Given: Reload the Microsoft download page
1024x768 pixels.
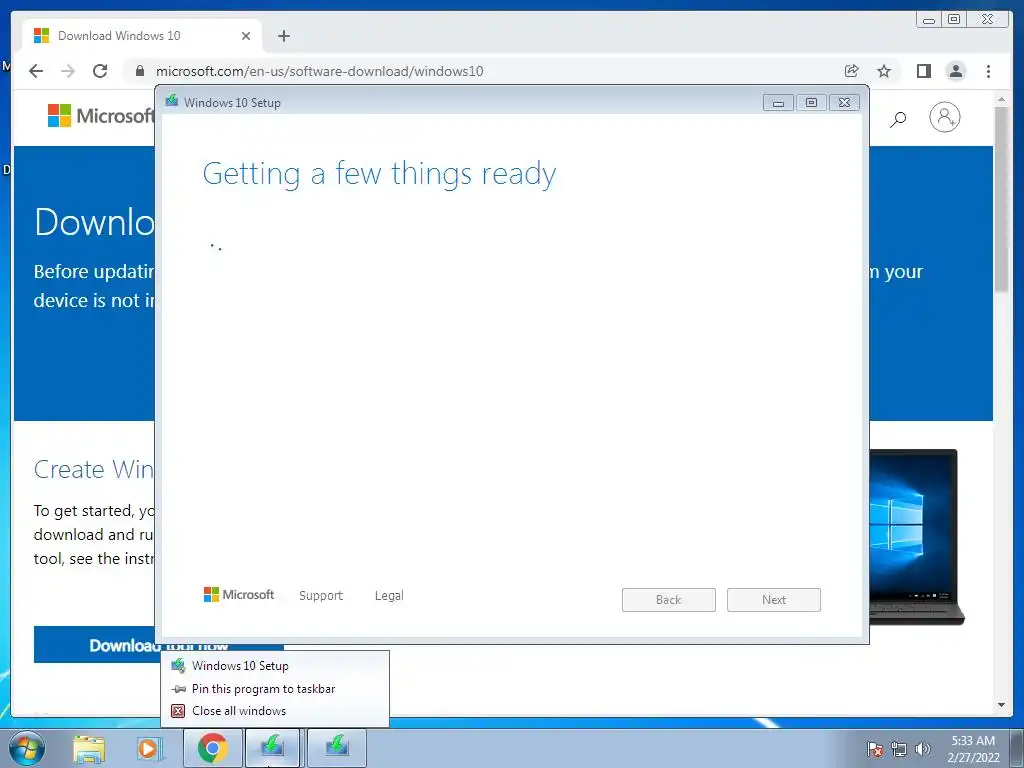Looking at the screenshot, I should click(x=100, y=71).
